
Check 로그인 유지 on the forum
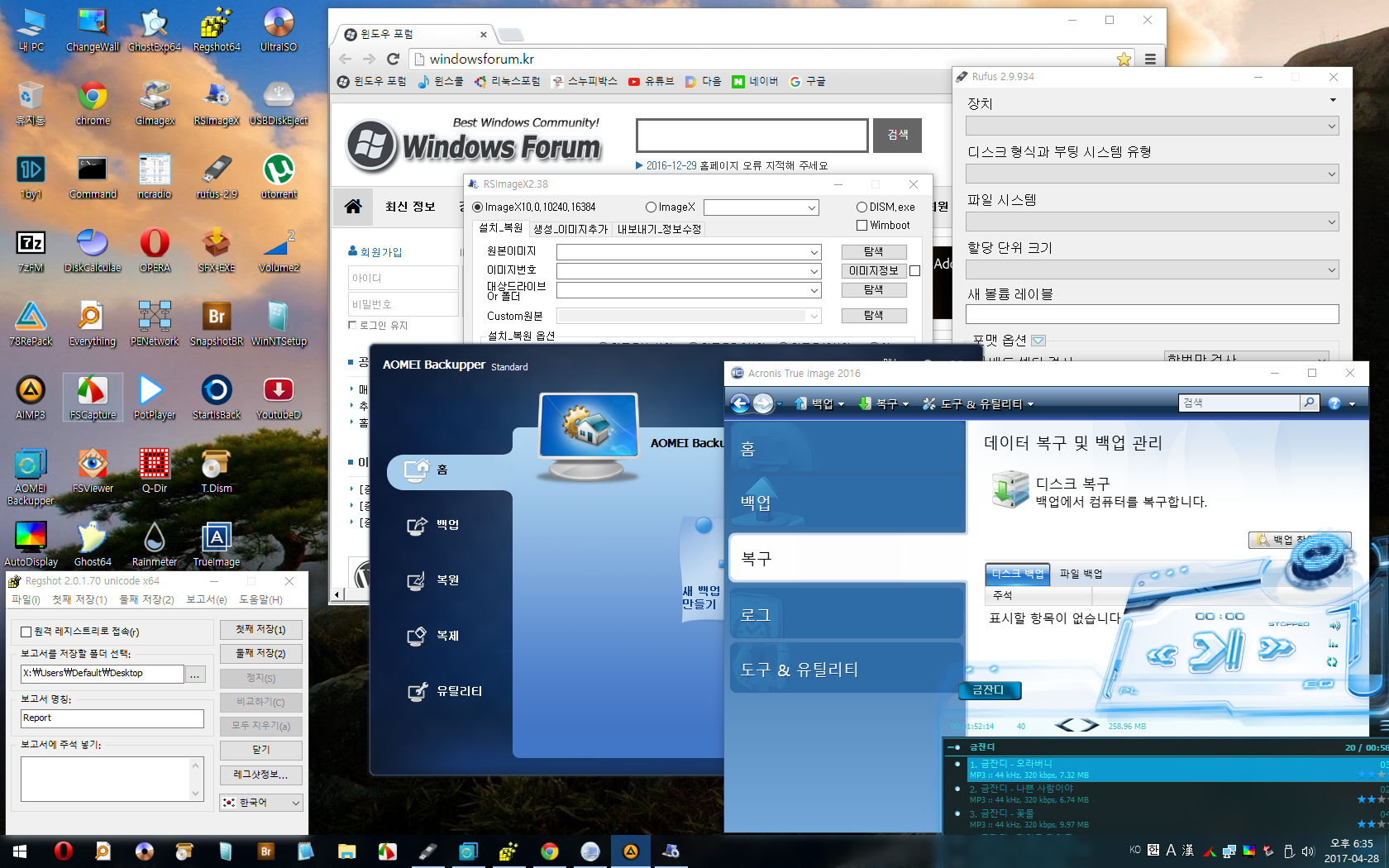[352, 326]
